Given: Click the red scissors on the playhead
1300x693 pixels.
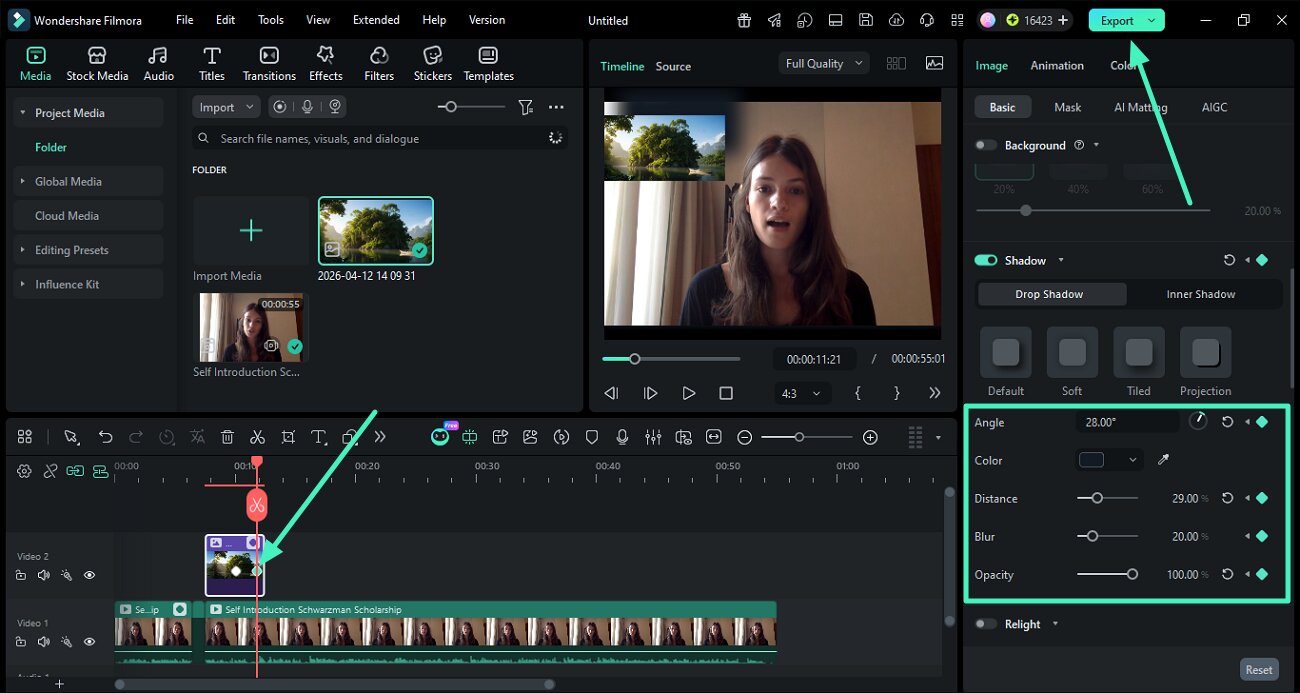Looking at the screenshot, I should point(257,504).
